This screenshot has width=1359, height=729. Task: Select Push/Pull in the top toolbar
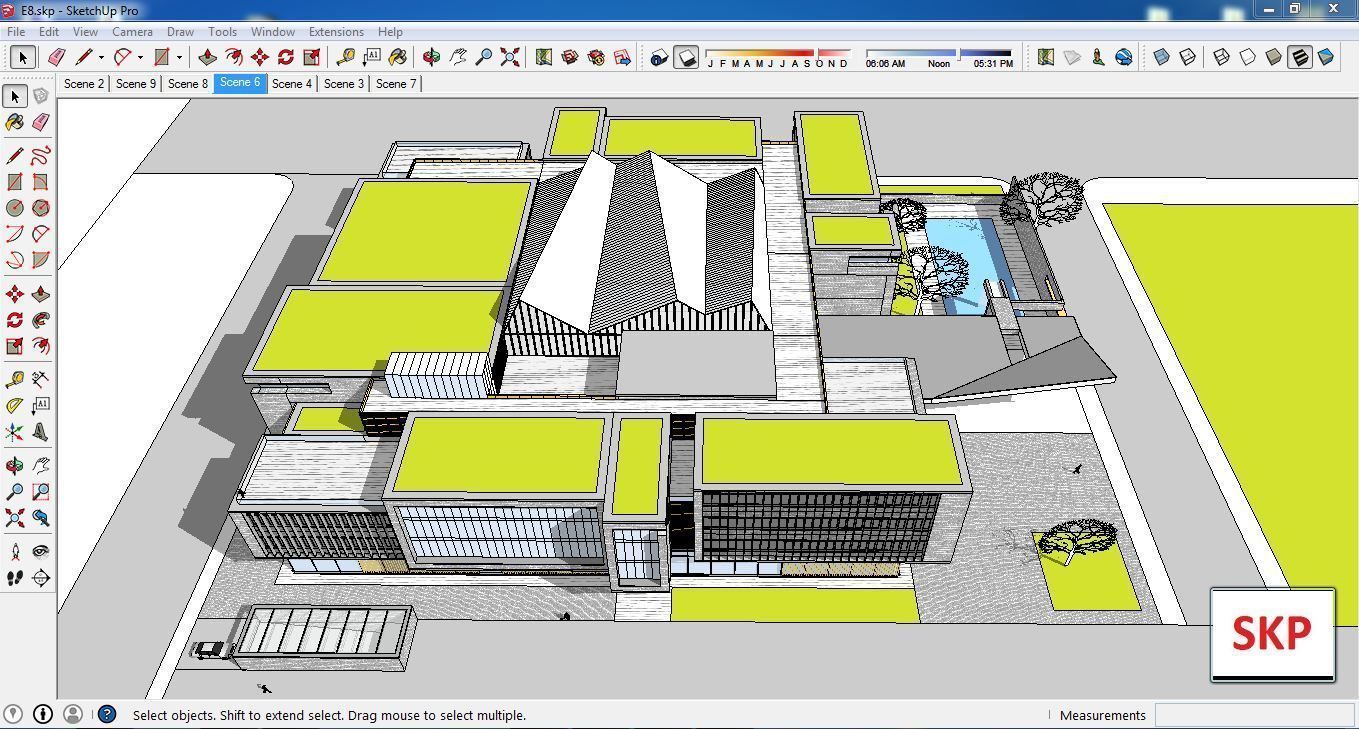coord(208,57)
